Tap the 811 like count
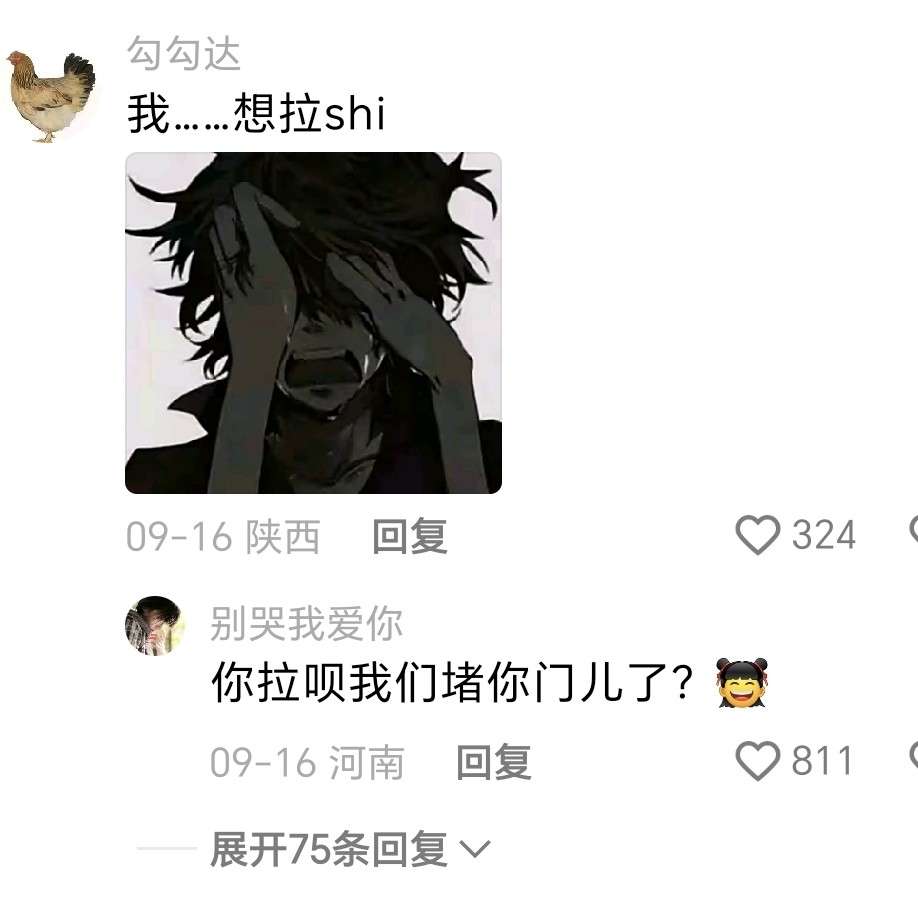The width and height of the screenshot is (918, 918). [x=822, y=761]
